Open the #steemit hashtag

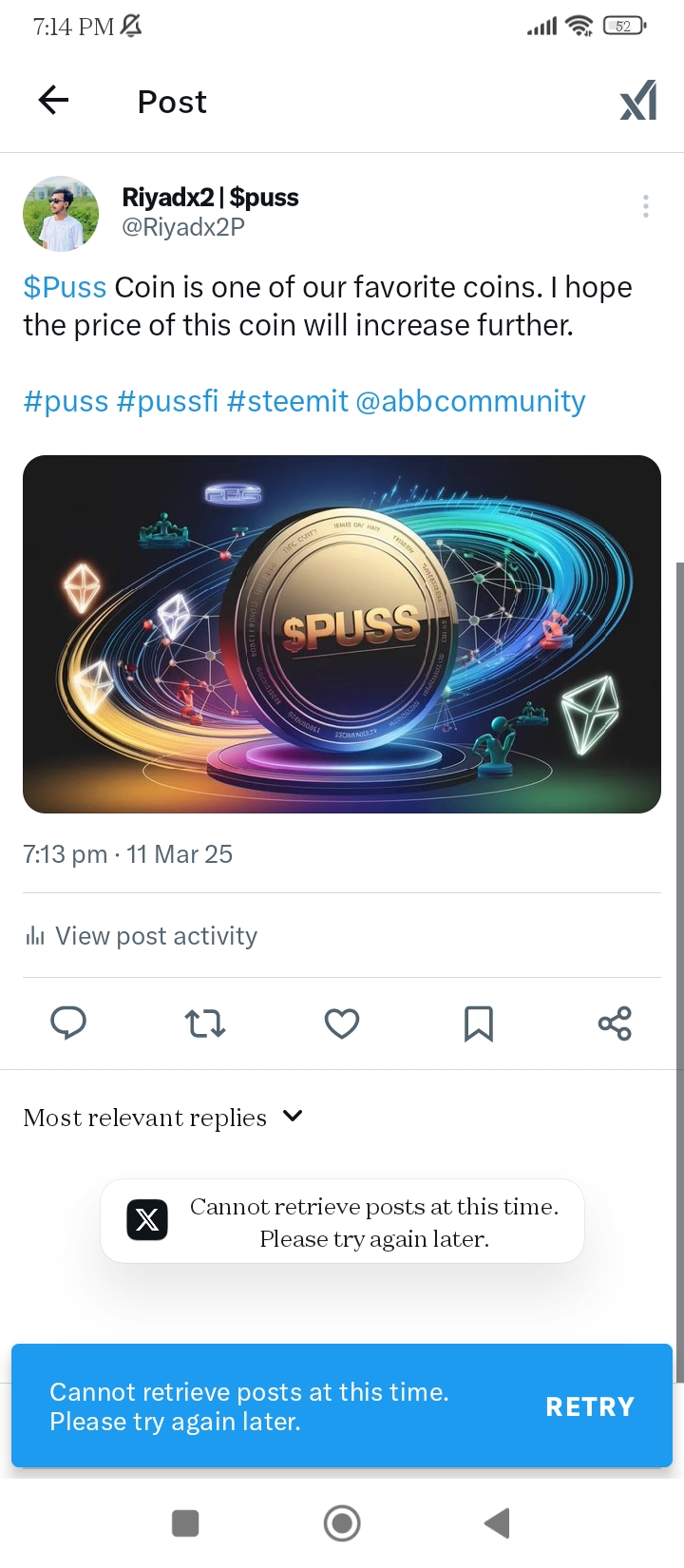pyautogui.click(x=288, y=401)
